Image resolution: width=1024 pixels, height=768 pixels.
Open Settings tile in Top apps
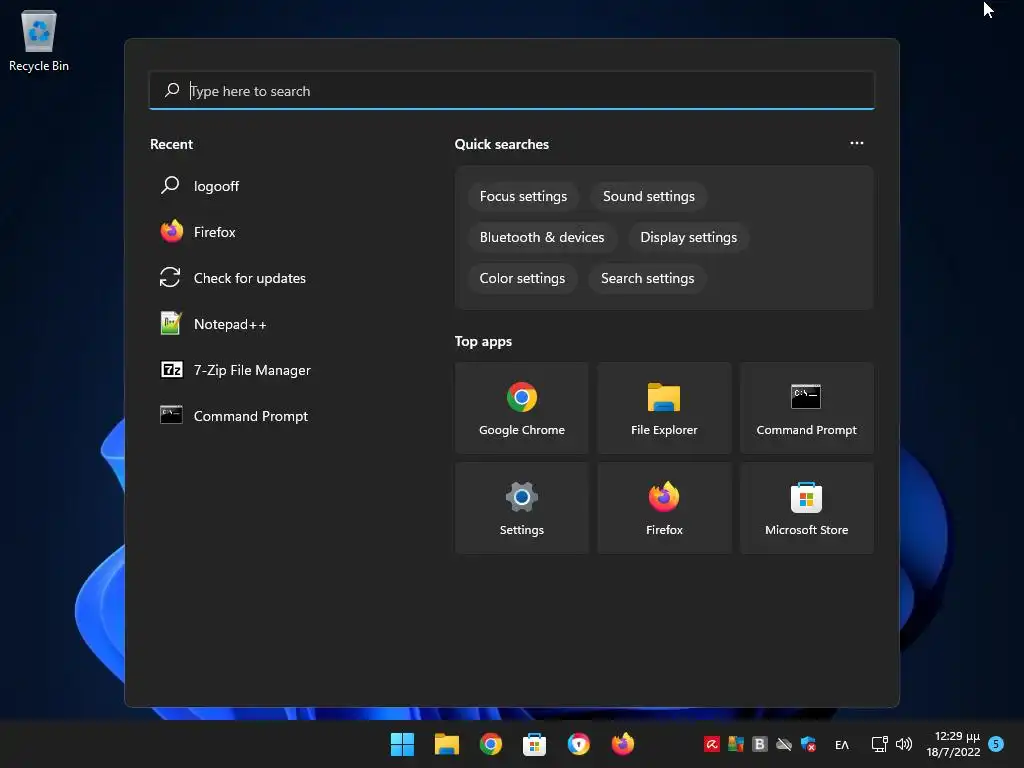[x=522, y=508]
